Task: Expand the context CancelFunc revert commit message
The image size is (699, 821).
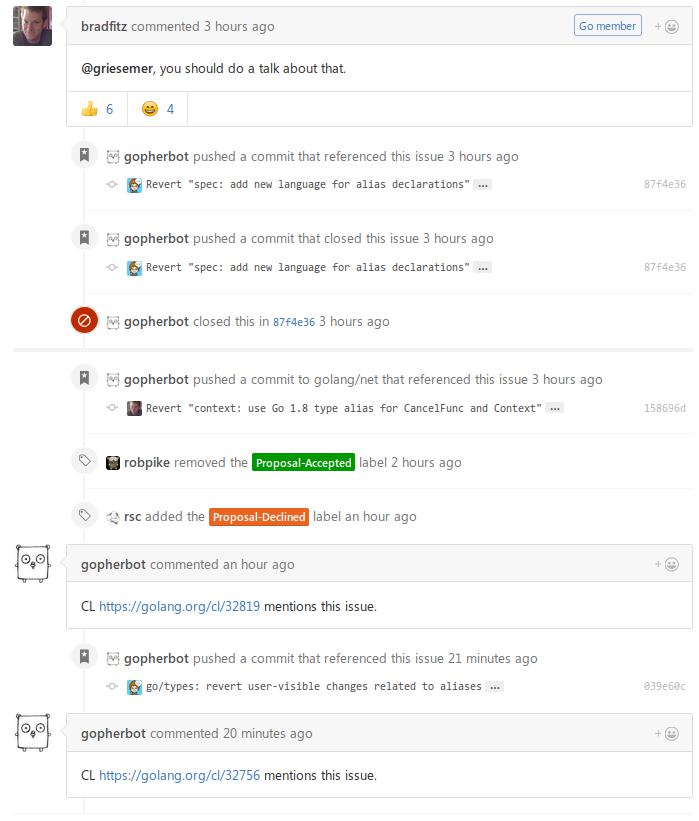Action: click(555, 408)
